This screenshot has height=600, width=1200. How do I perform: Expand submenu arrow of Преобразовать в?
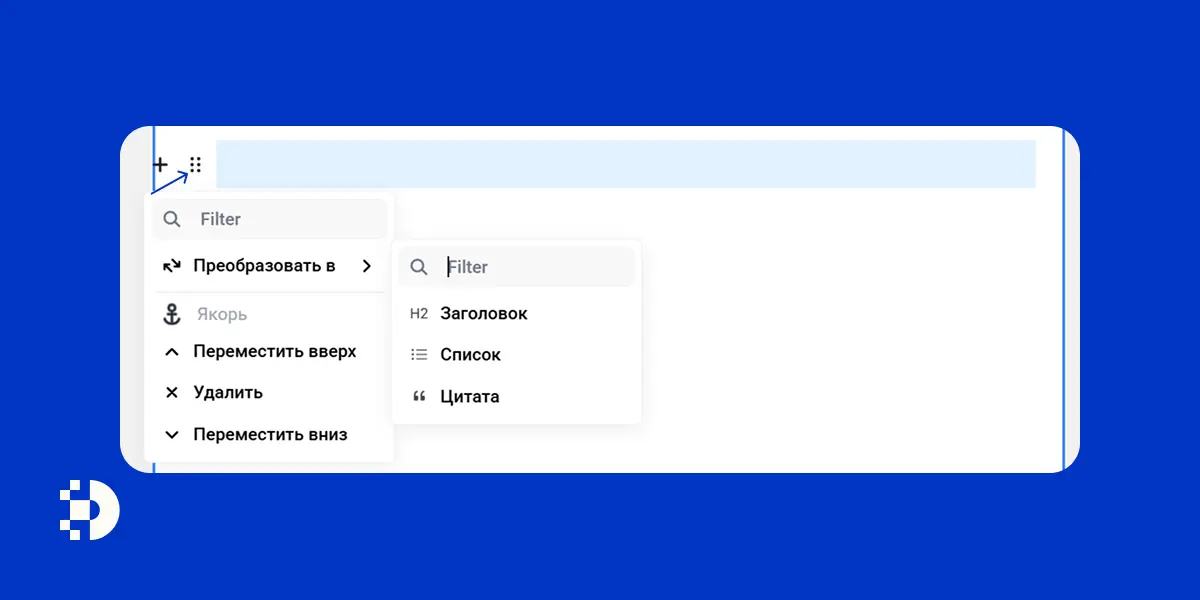(367, 266)
